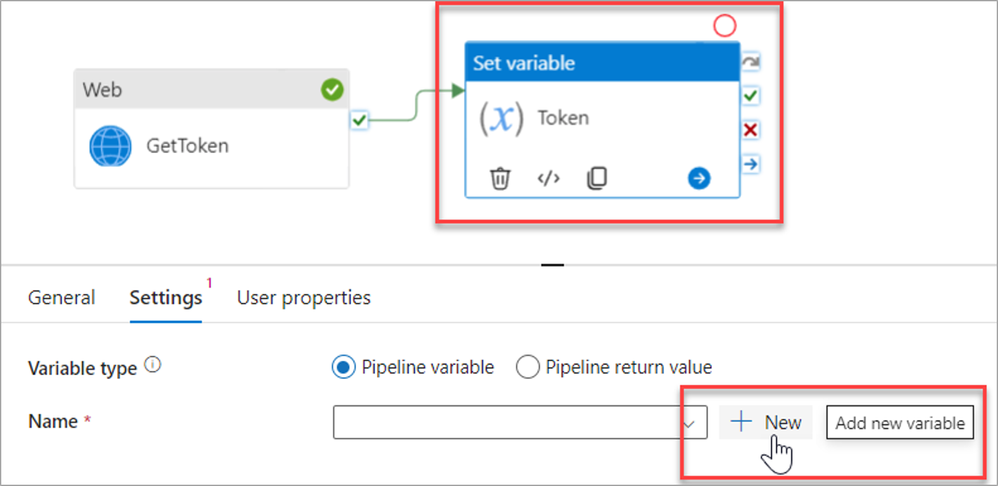The width and height of the screenshot is (998, 486).
Task: Switch to the Settings tab
Action: 166,298
